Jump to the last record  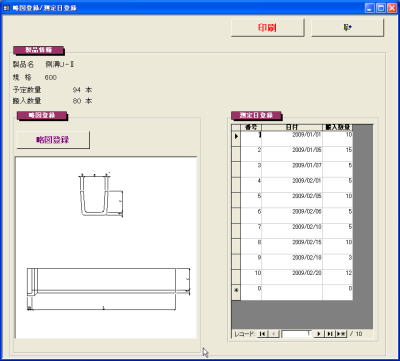click(x=330, y=334)
